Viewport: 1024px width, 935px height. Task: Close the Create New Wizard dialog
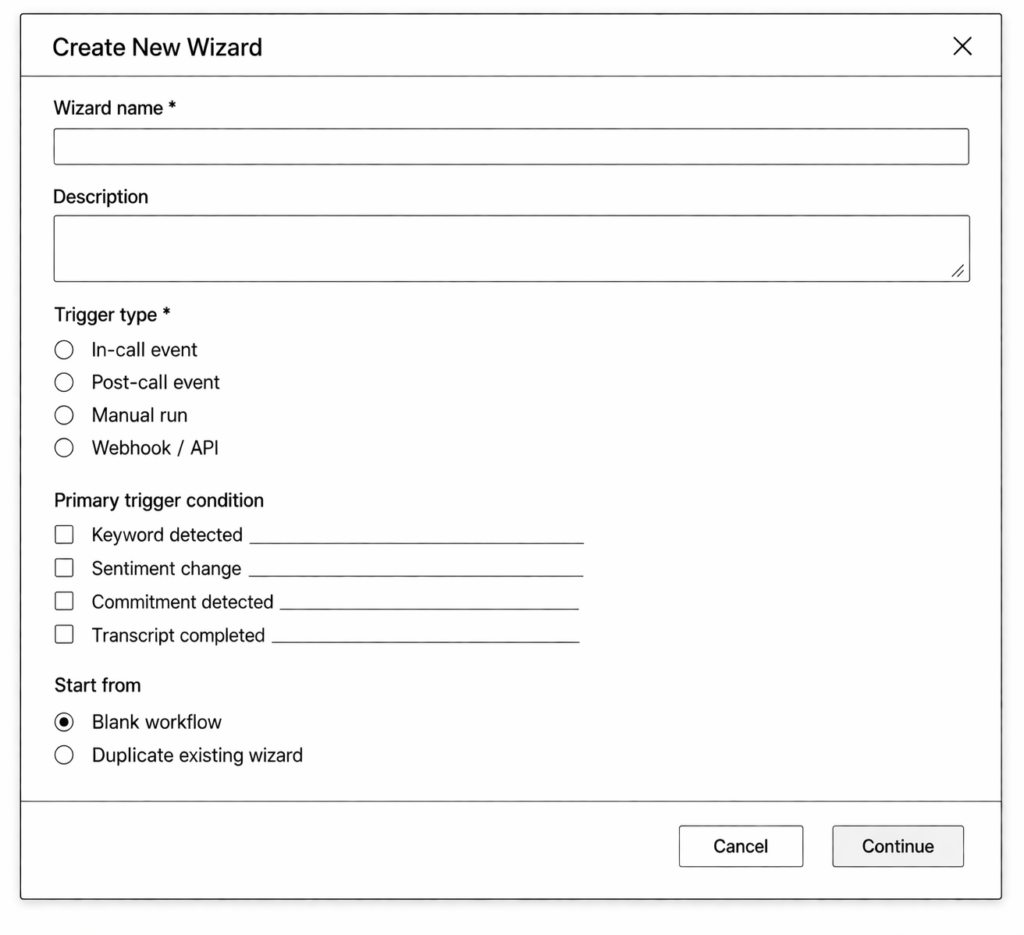(962, 46)
